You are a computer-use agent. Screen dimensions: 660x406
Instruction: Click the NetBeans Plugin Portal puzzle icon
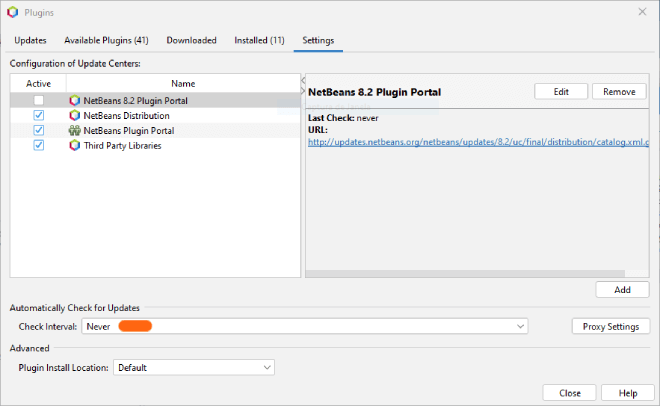click(x=74, y=130)
